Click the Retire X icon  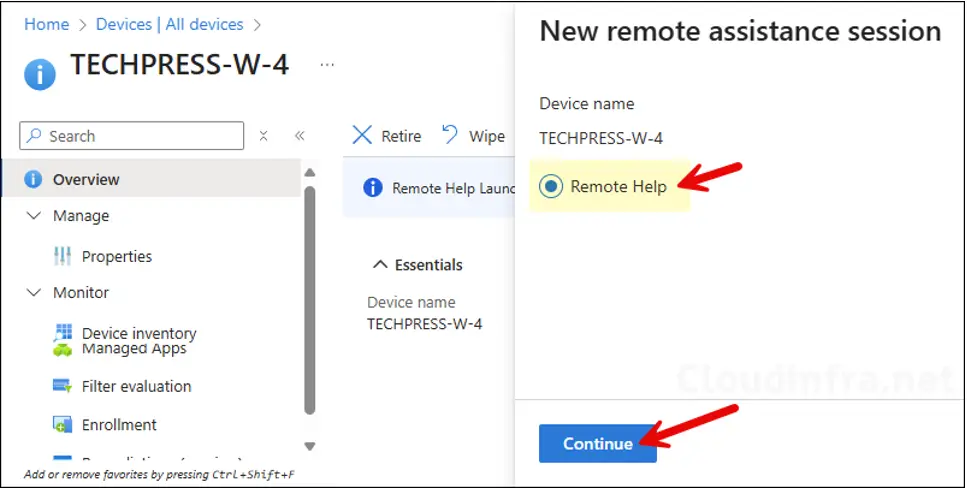click(x=362, y=136)
